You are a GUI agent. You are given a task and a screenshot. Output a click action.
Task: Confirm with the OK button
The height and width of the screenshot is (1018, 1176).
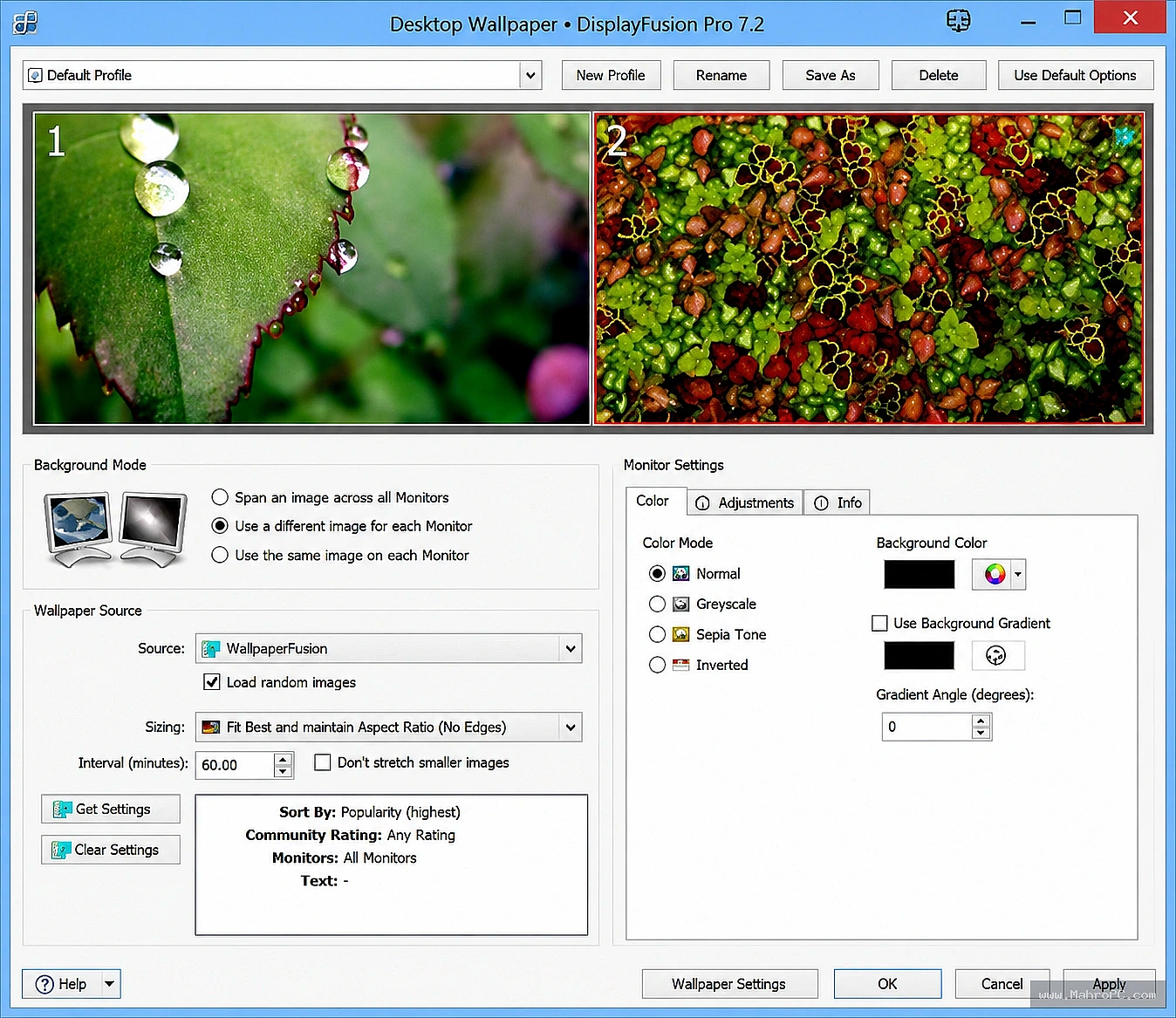click(x=887, y=984)
